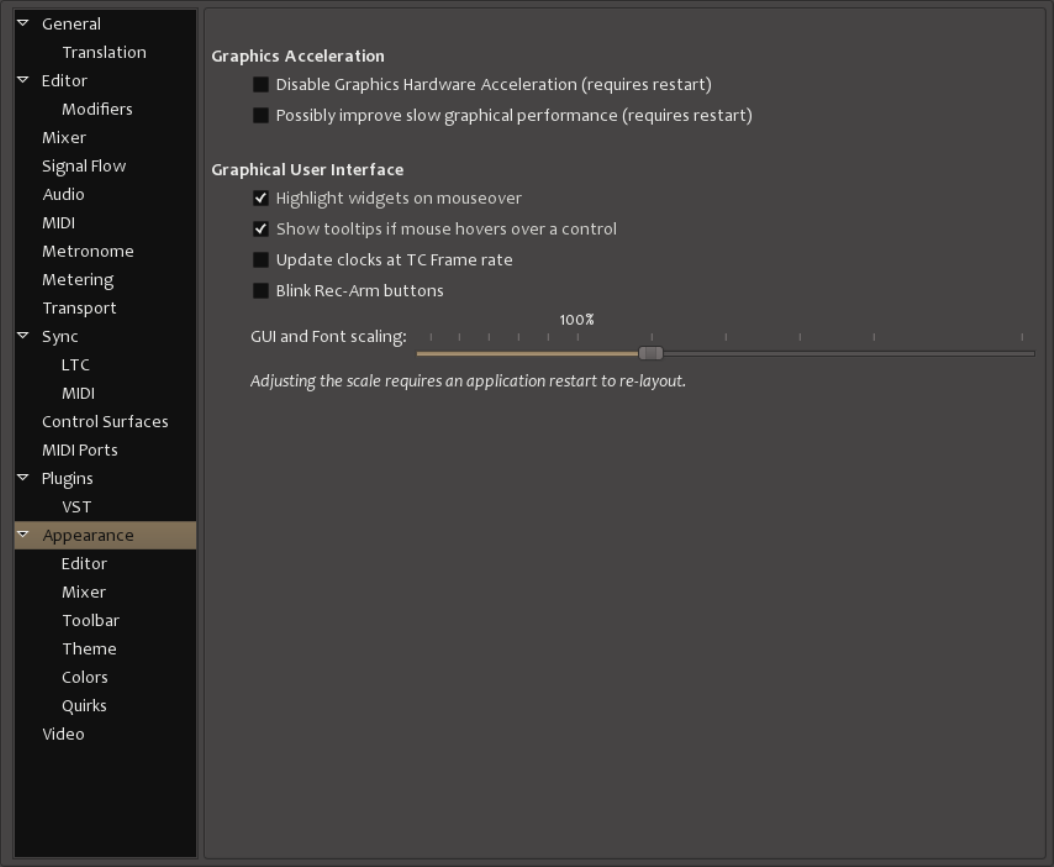Toggle Blink Rec-Arm buttons option
The height and width of the screenshot is (867, 1054).
click(x=261, y=291)
